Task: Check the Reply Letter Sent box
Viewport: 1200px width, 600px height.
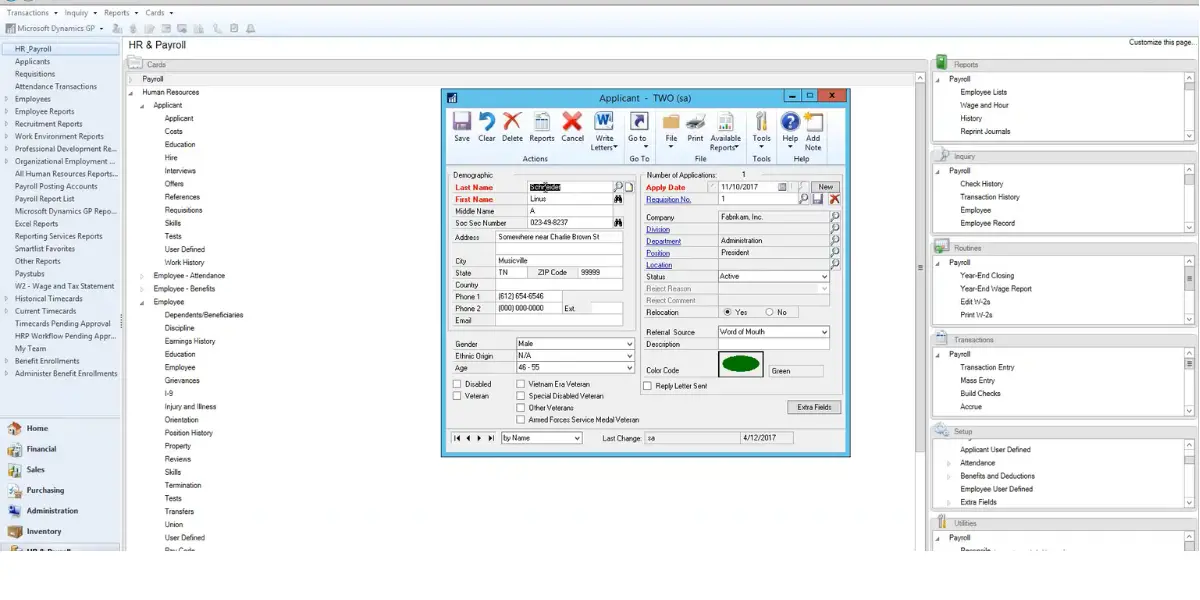Action: [648, 386]
